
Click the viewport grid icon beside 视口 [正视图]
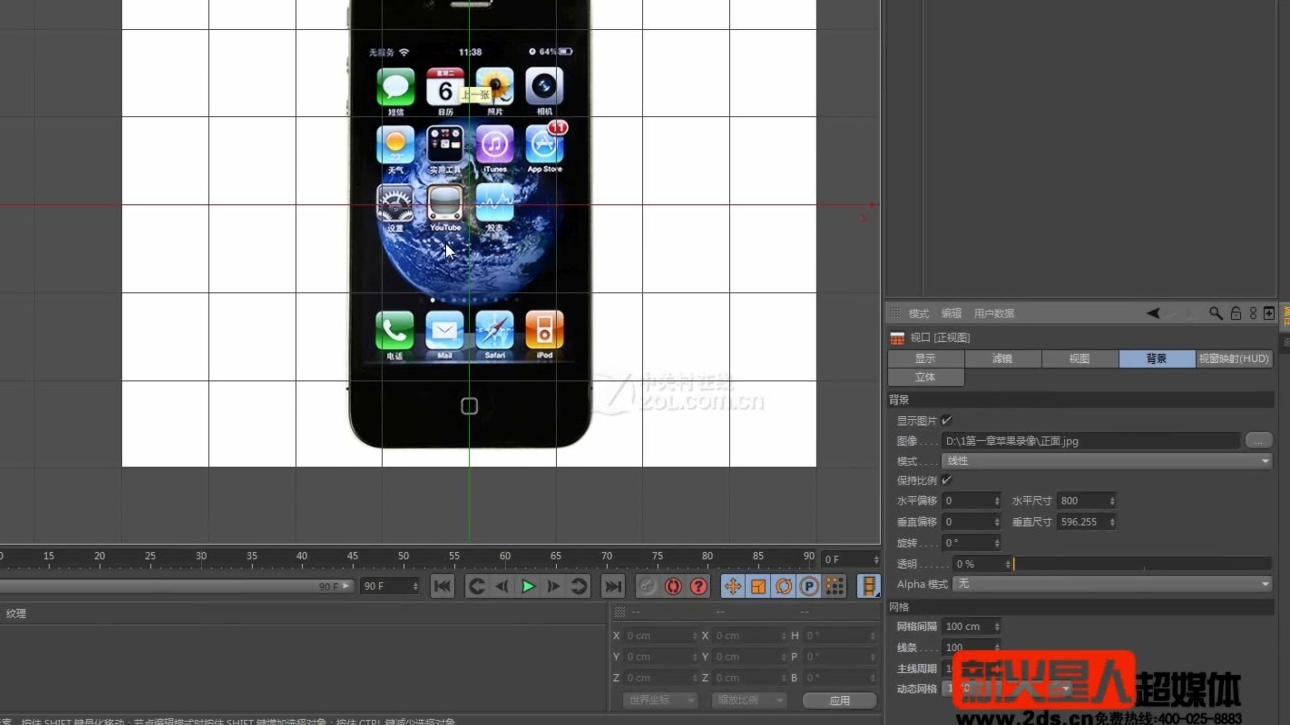point(897,338)
